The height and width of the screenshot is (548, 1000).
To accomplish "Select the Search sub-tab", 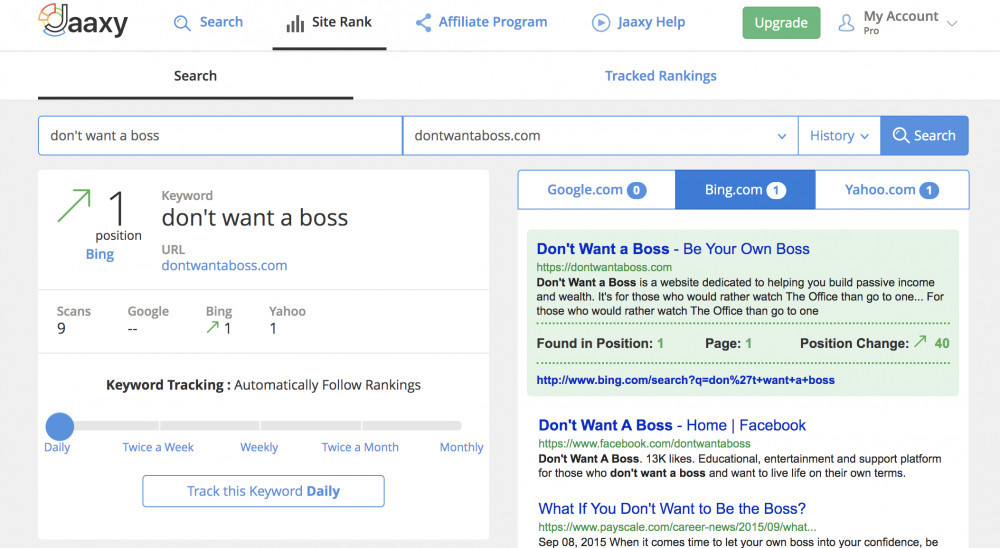I will 195,76.
